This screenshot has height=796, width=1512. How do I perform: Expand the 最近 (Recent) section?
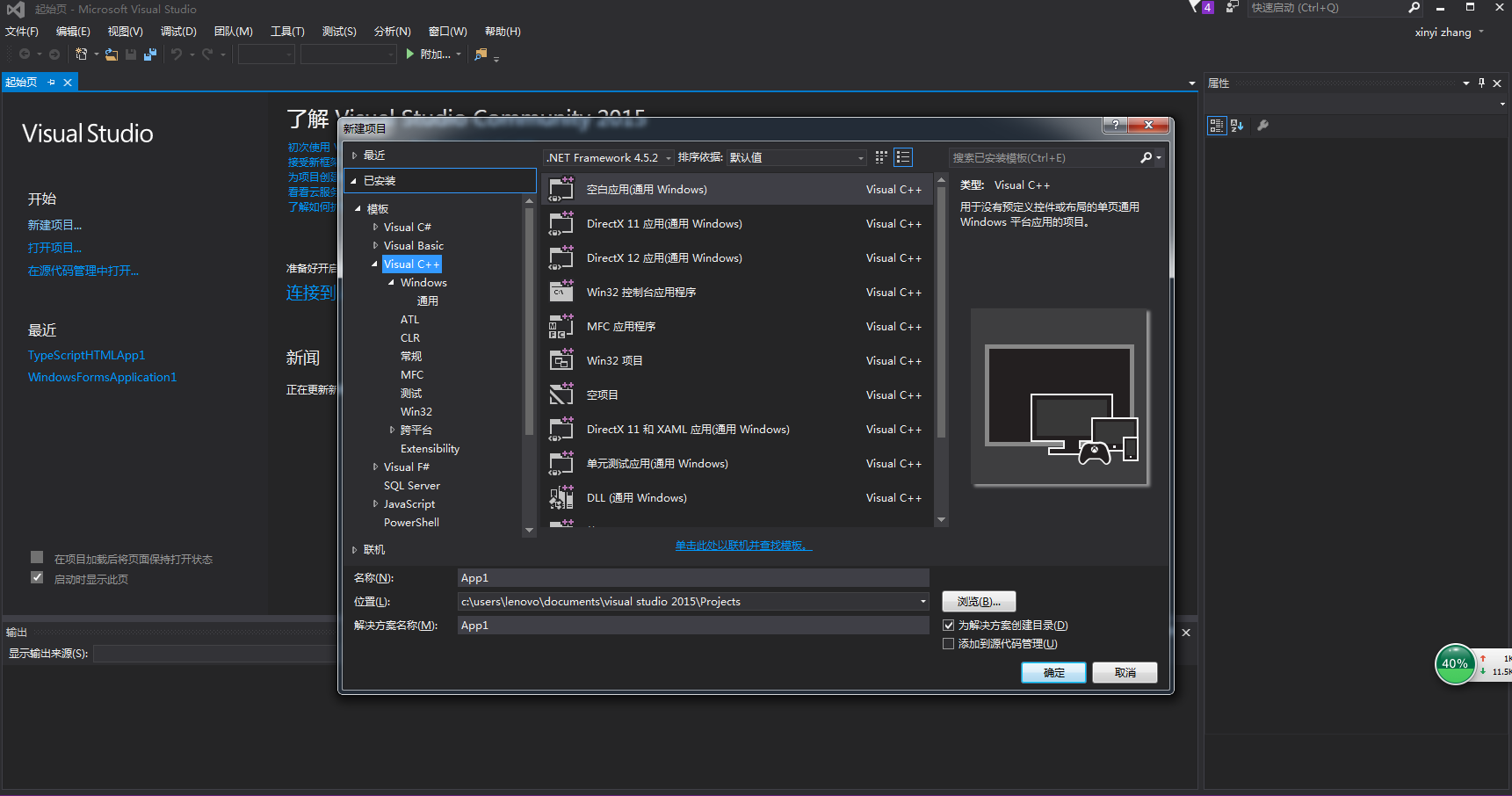(x=355, y=156)
